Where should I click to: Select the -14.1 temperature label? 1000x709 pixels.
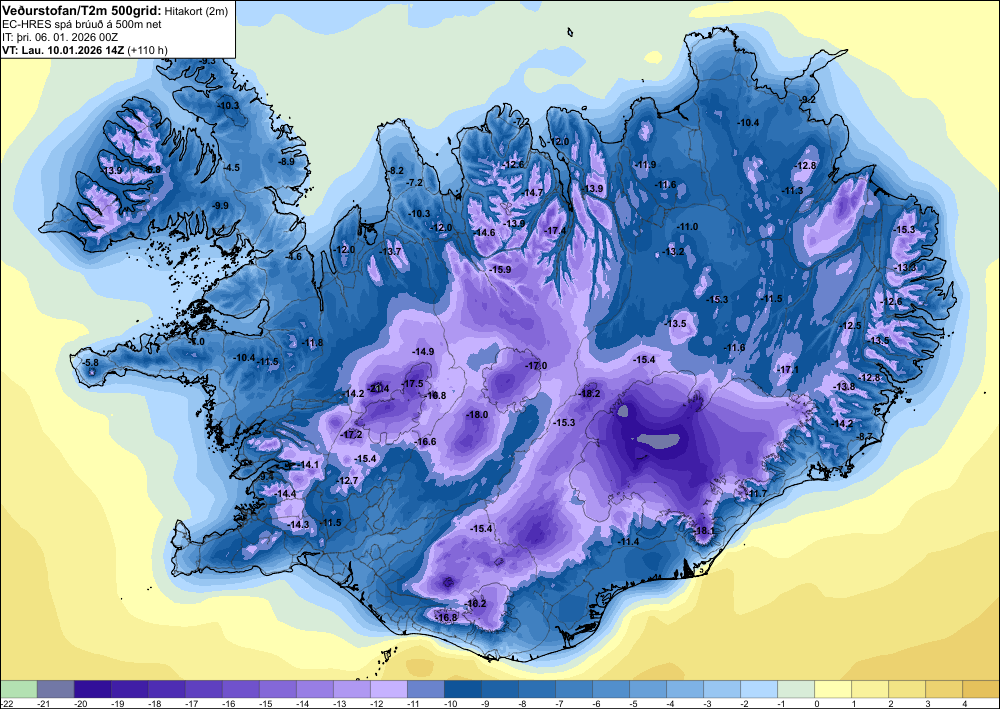click(308, 464)
